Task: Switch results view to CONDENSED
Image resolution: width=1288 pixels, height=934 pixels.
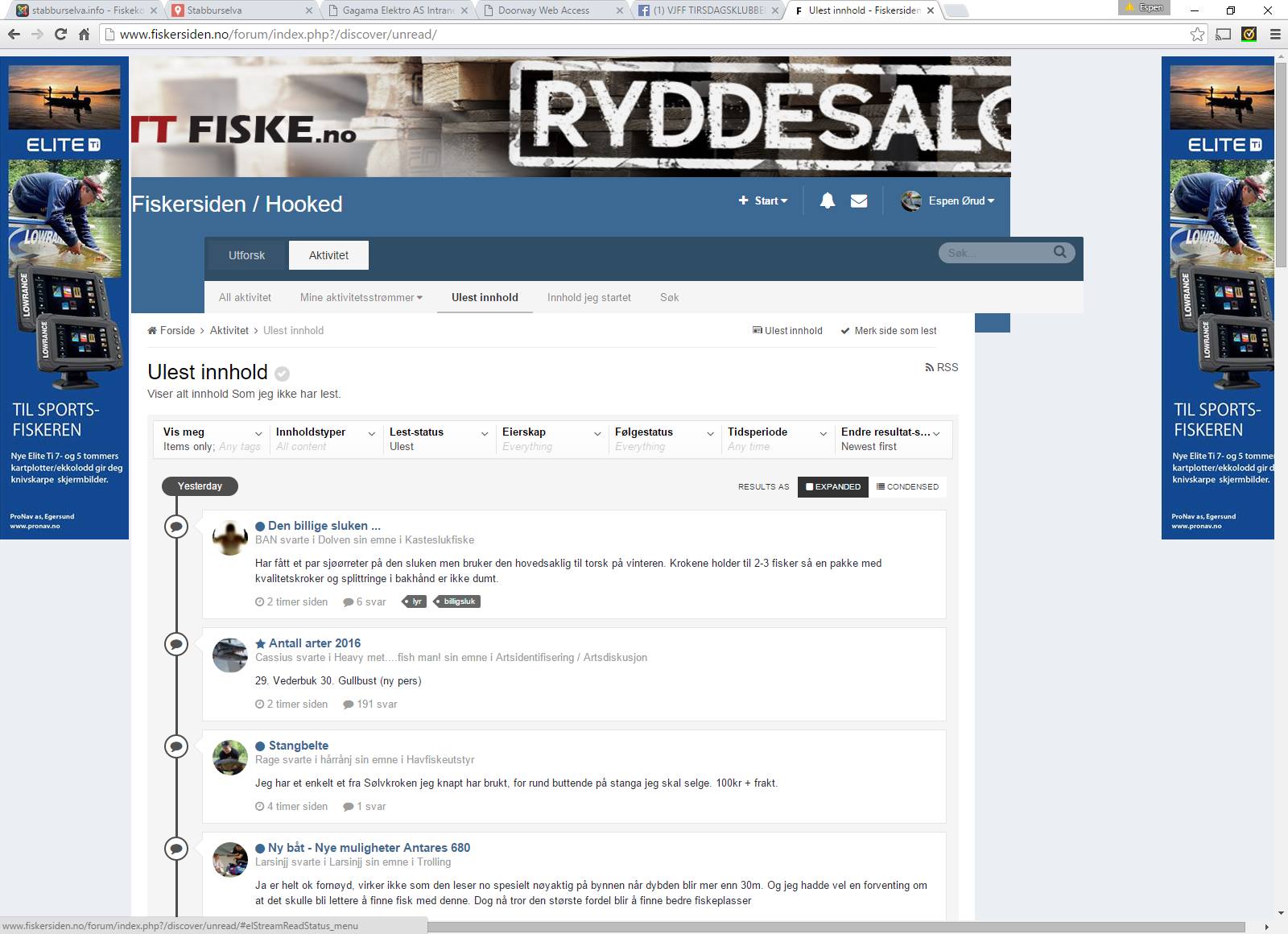Action: [x=907, y=486]
